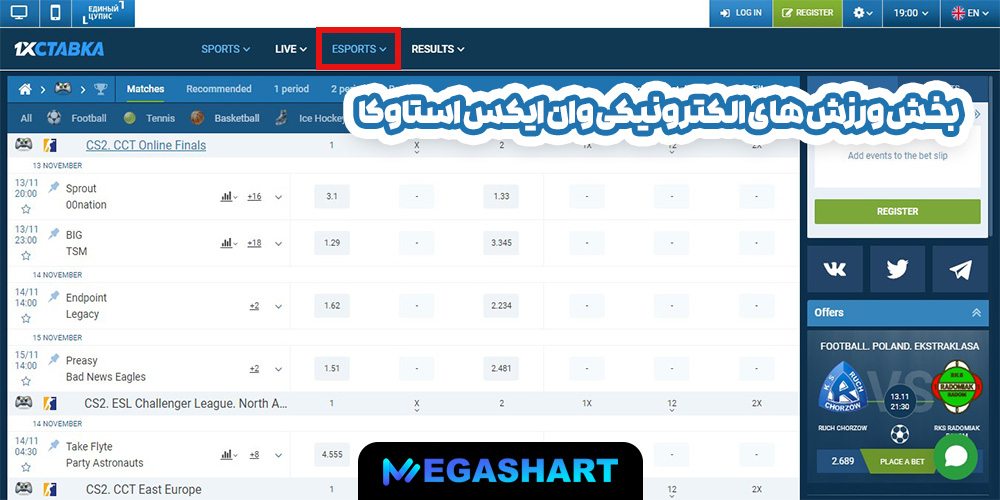This screenshot has width=1000, height=500.
Task: Switch to the Recommended tab
Action: click(x=219, y=89)
